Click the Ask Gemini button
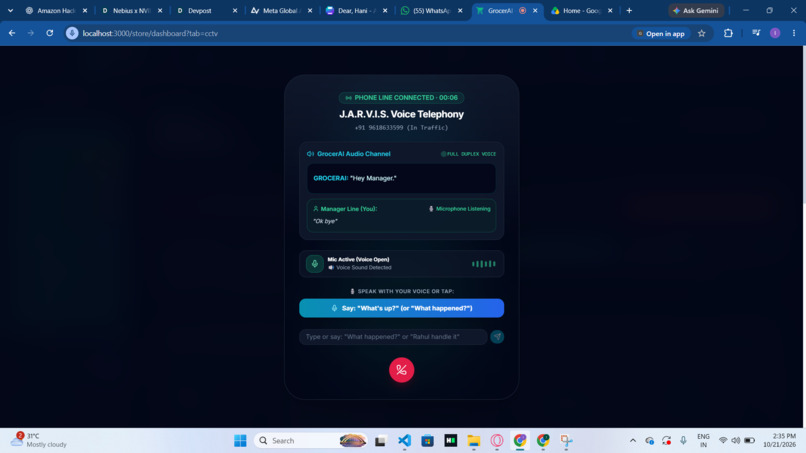Image resolution: width=806 pixels, height=453 pixels. coord(696,10)
